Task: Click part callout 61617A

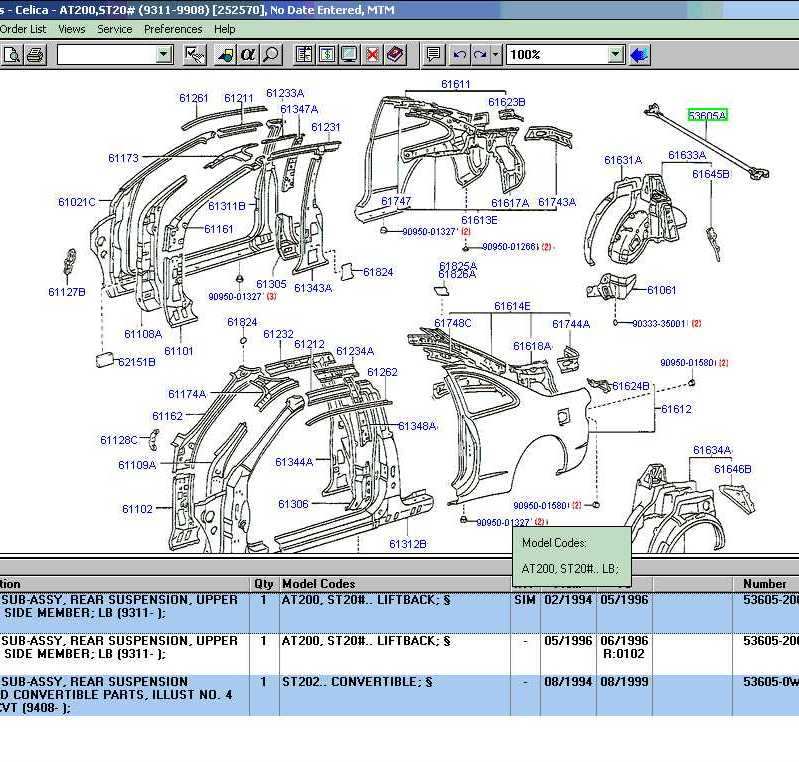Action: (510, 203)
